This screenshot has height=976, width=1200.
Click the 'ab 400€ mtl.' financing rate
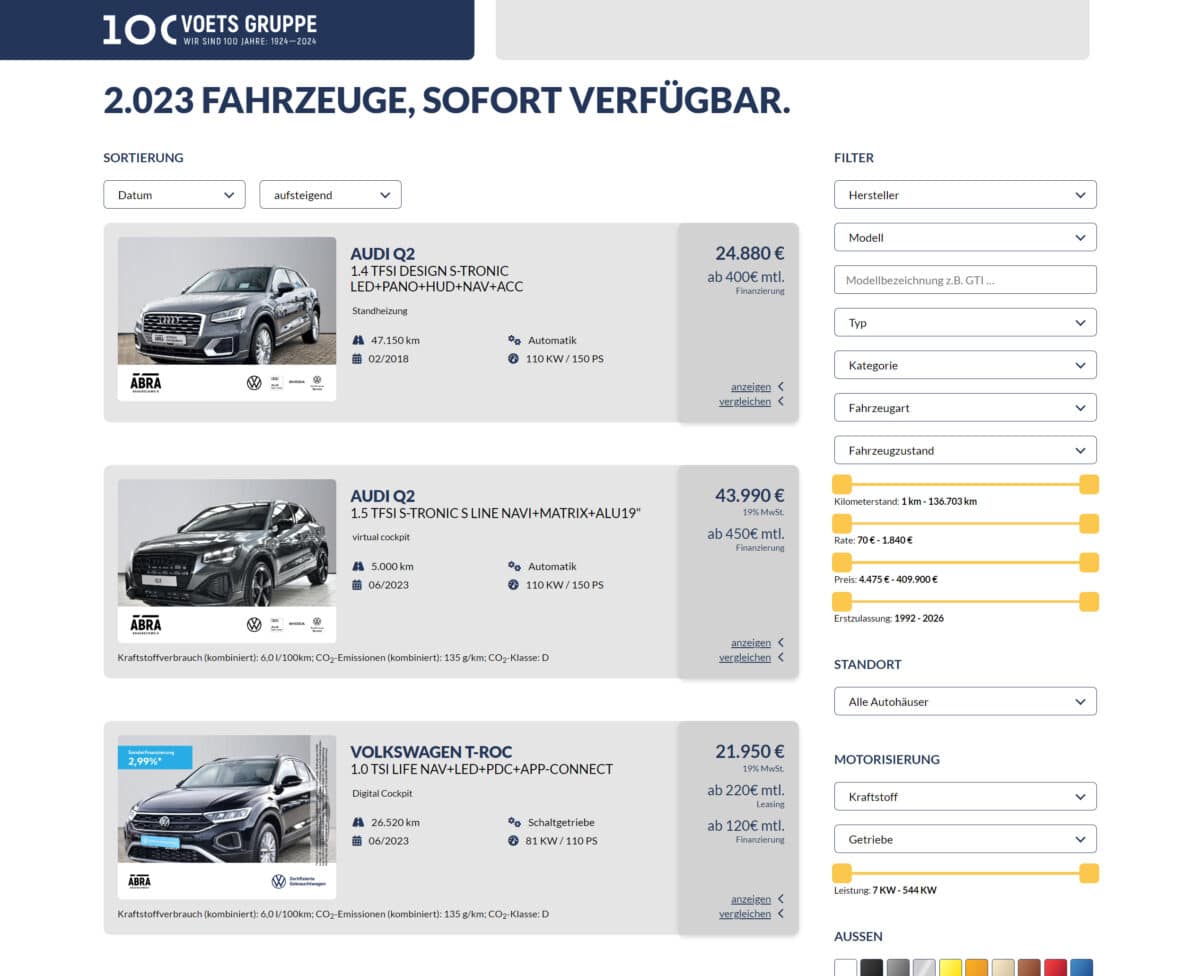click(x=746, y=277)
